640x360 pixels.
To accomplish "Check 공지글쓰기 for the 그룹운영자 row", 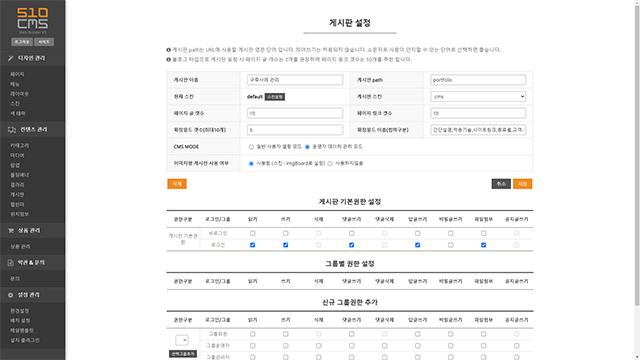I will [x=517, y=346].
